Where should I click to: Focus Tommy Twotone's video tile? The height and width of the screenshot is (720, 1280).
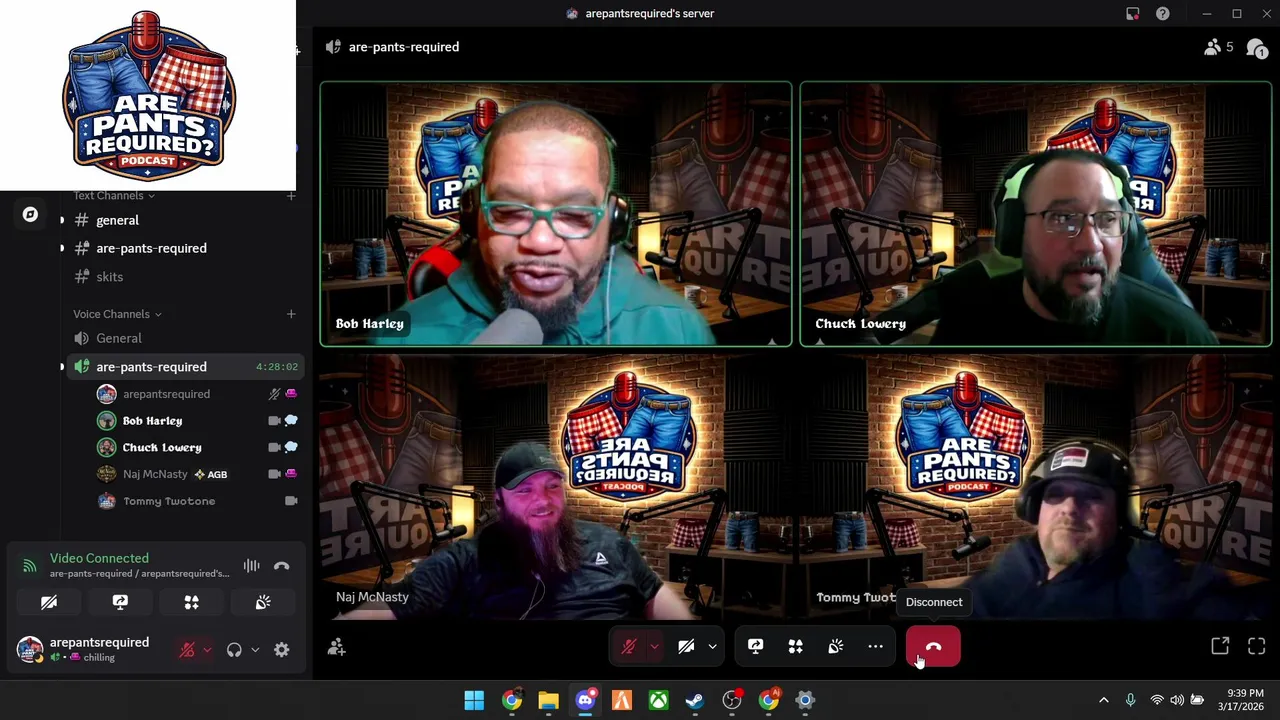pos(1036,487)
